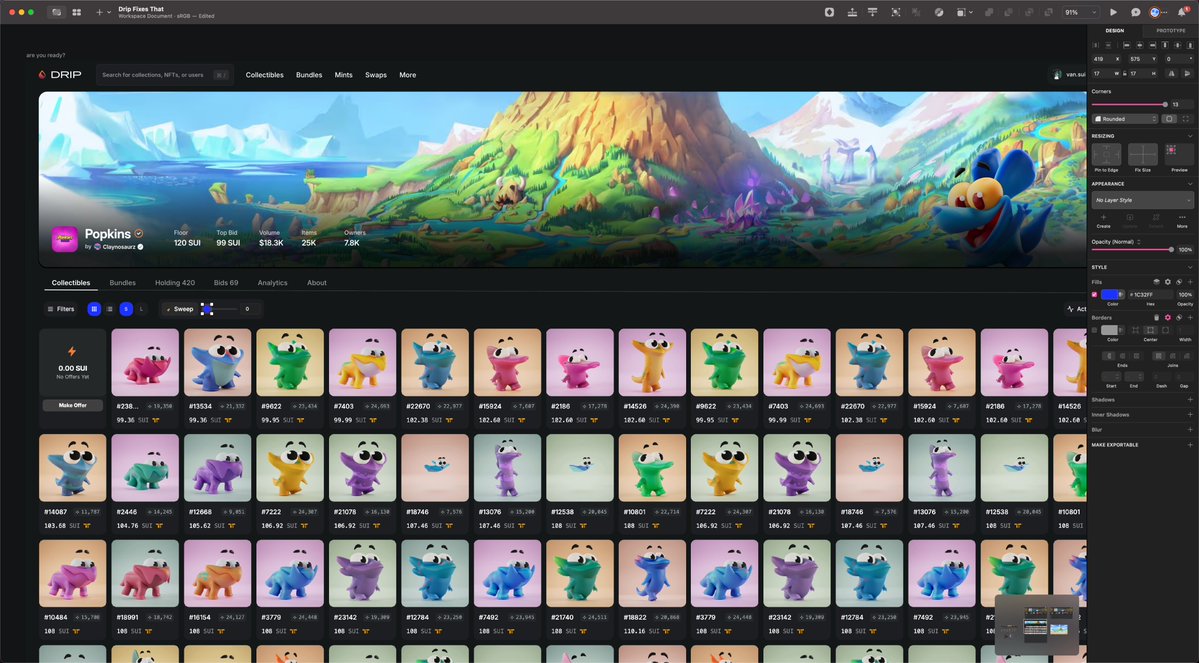
Task: Click the Filters button
Action: (60, 309)
